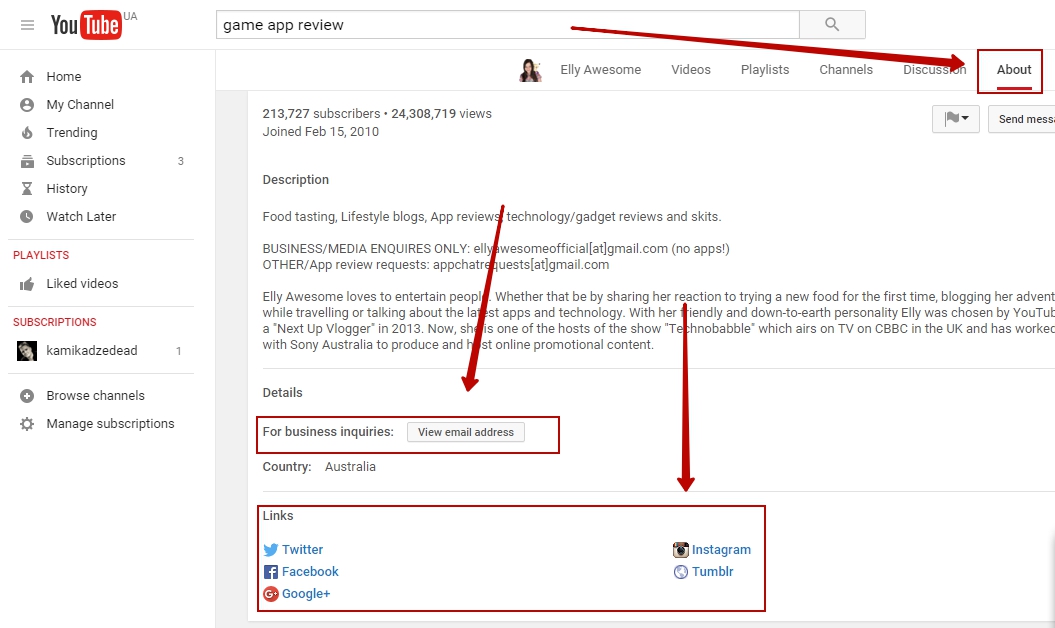This screenshot has width=1055, height=628.
Task: Click the Facebook link
Action: [x=310, y=572]
